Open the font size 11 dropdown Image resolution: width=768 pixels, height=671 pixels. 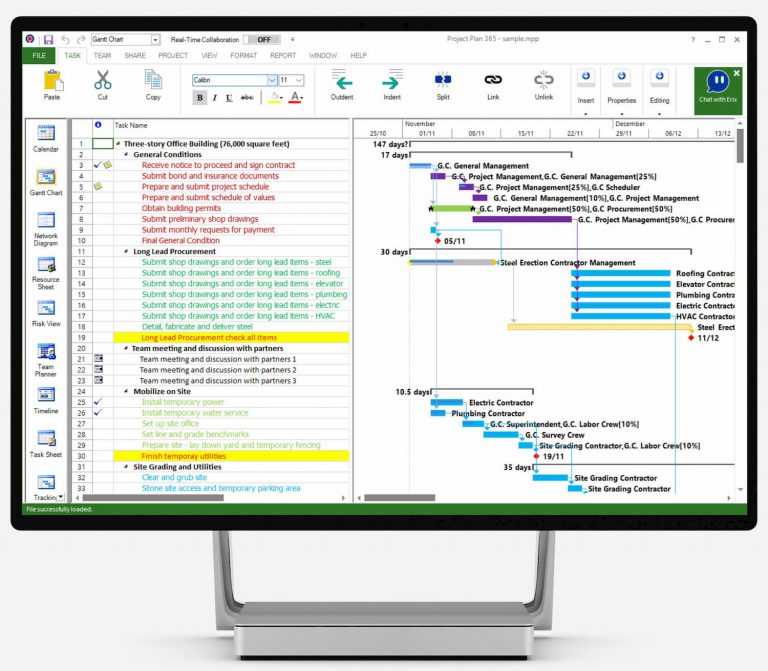point(299,80)
